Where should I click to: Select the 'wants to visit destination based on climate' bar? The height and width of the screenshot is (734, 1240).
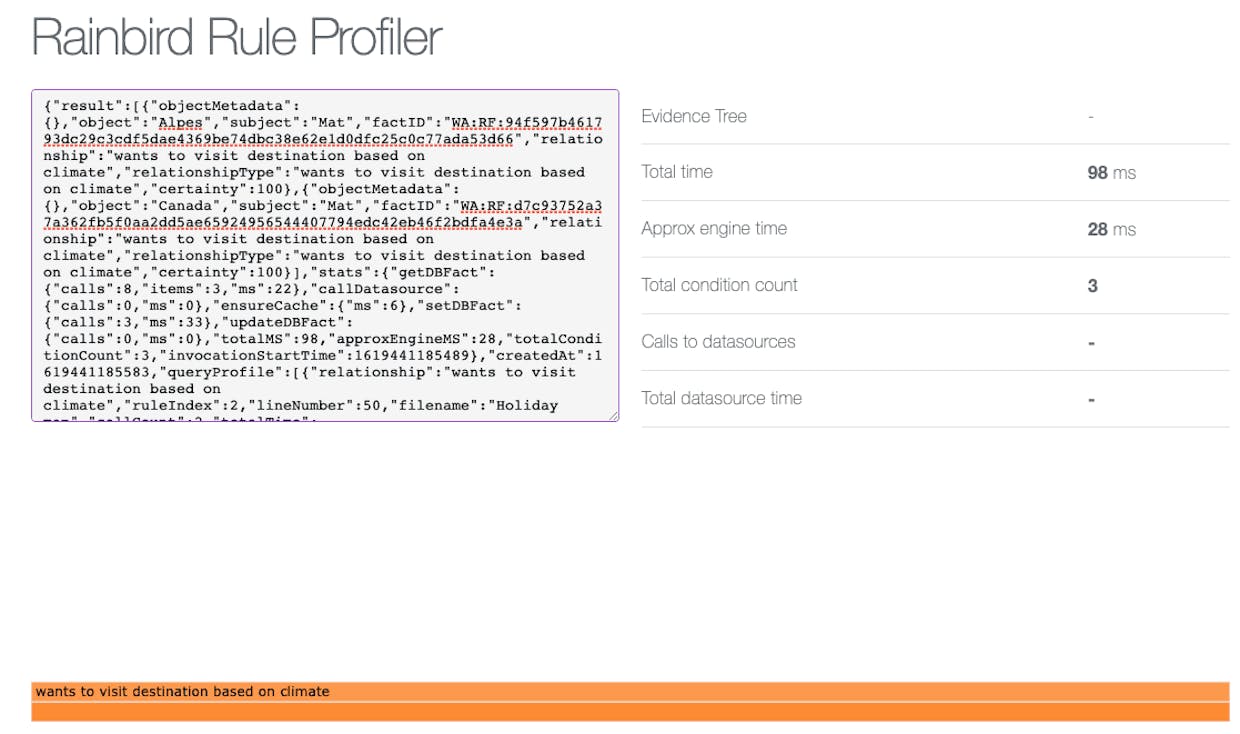[630, 691]
